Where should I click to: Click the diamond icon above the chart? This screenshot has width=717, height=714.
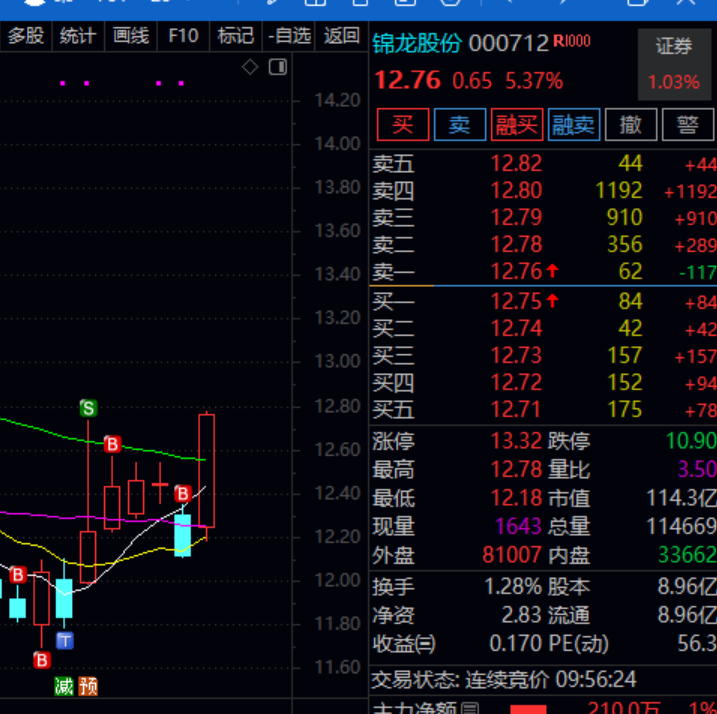250,67
